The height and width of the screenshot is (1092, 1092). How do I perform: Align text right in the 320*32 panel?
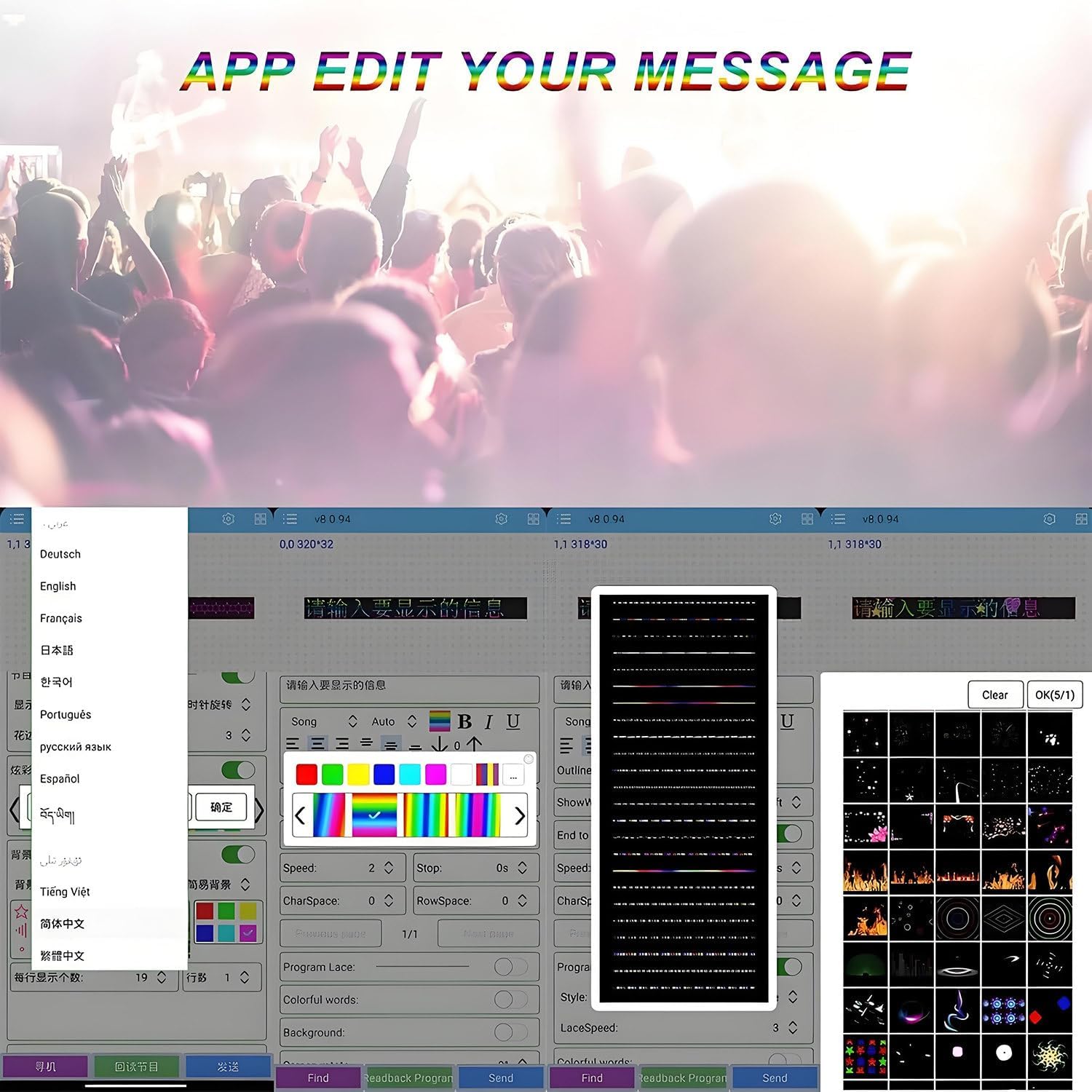tap(342, 744)
